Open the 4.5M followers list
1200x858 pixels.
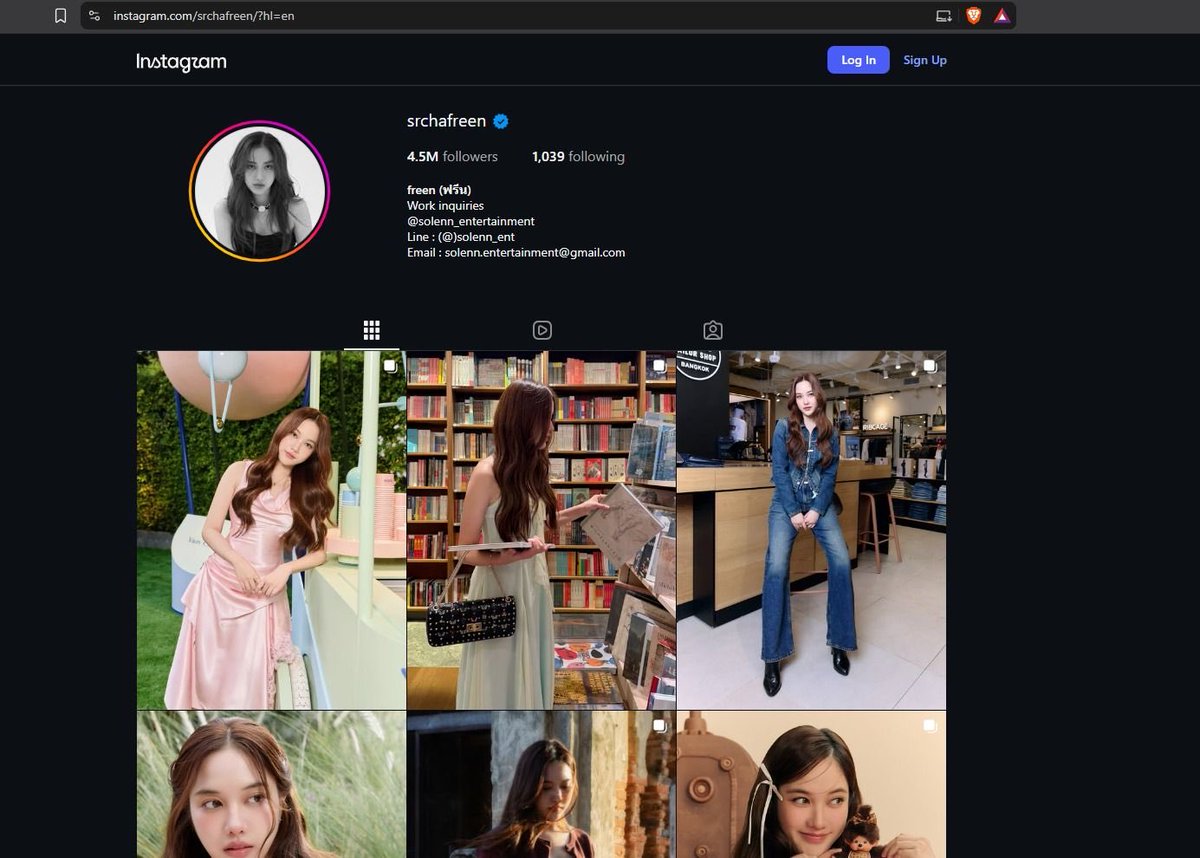click(x=452, y=157)
